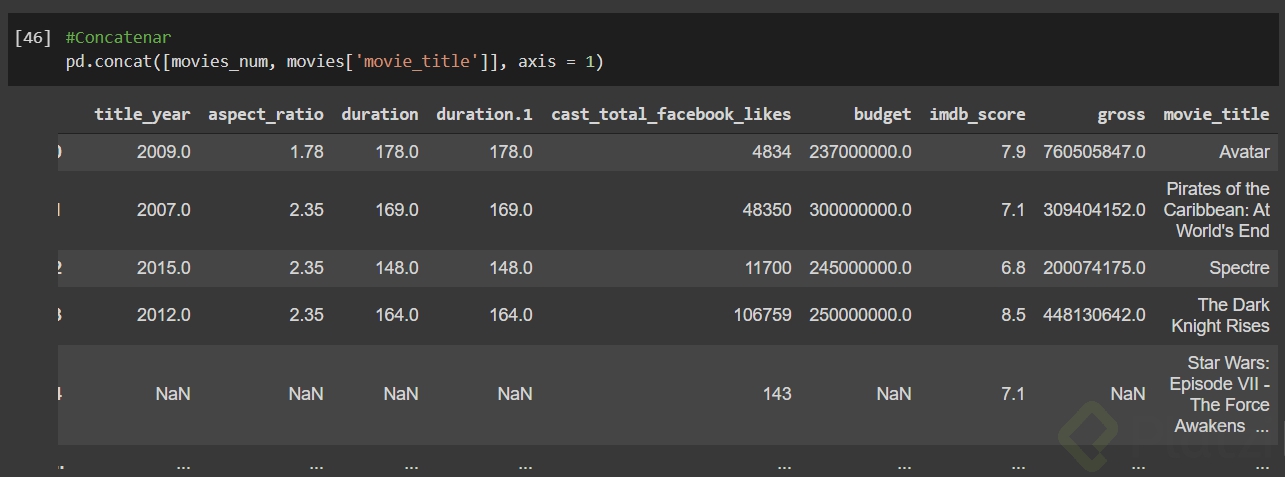This screenshot has width=1285, height=477.
Task: Select The Dark Knight Rises title cell
Action: pyautogui.click(x=1221, y=315)
